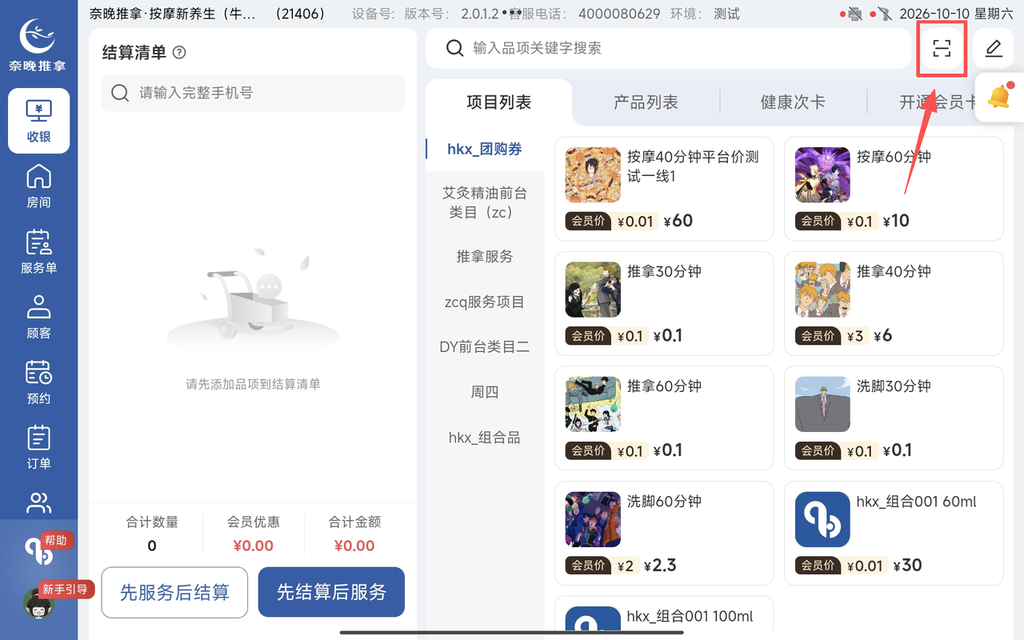Screen dimensions: 1024x640
Task: Add 按摩40分钟平台价测试一线1 to the list
Action: click(x=664, y=189)
